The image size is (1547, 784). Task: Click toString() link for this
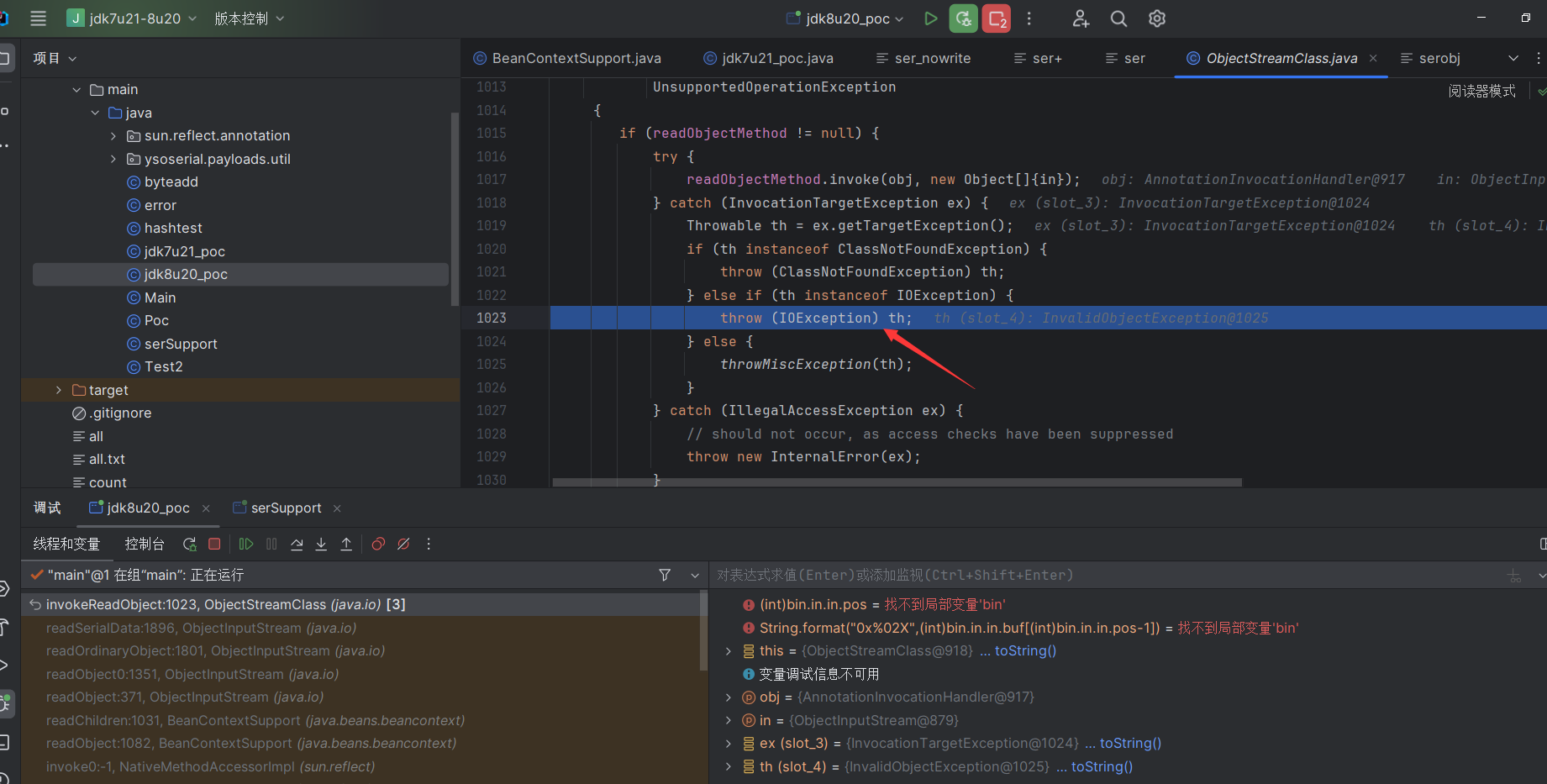click(x=1025, y=651)
